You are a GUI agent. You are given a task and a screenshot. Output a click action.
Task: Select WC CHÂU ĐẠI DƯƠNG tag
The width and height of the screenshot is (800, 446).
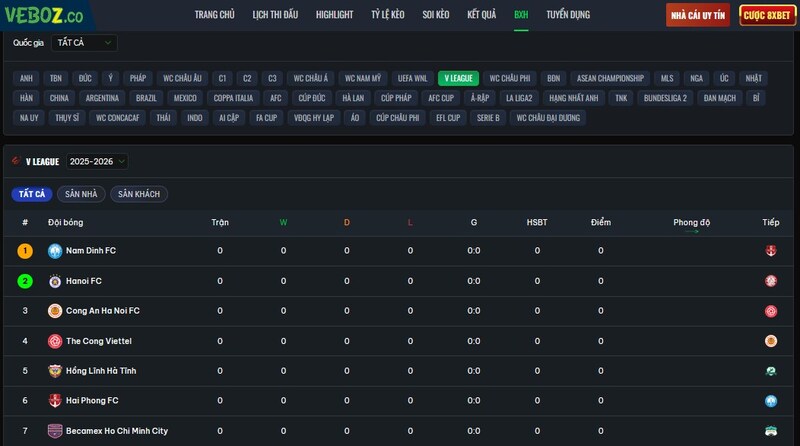point(548,118)
